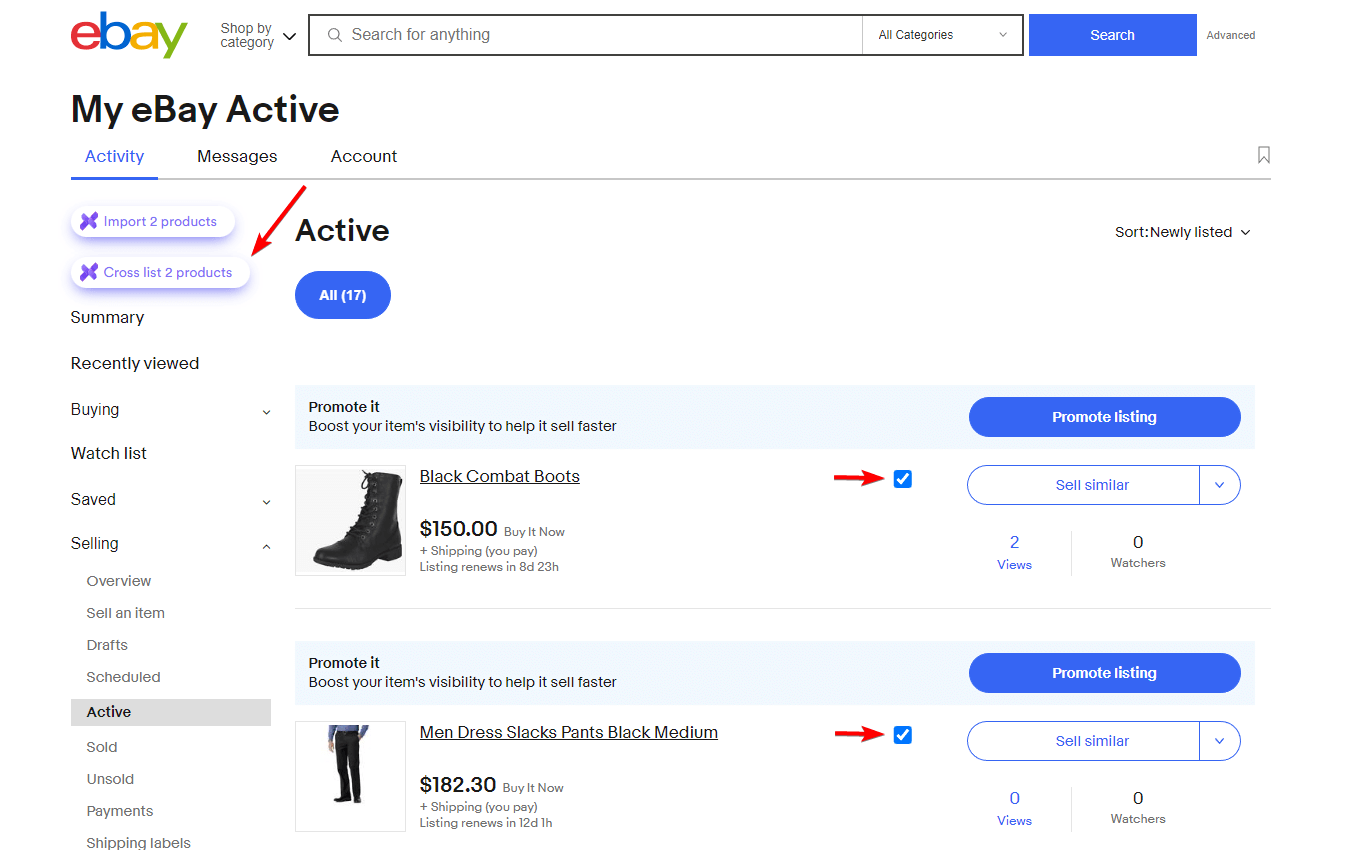Collapse the Selling section
The image size is (1350, 850).
(x=265, y=546)
